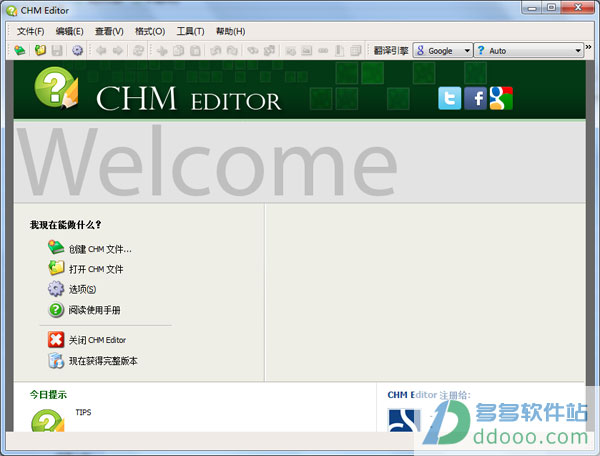Click the back arrow toolbar icon
Image resolution: width=600 pixels, height=456 pixels.
tap(101, 50)
